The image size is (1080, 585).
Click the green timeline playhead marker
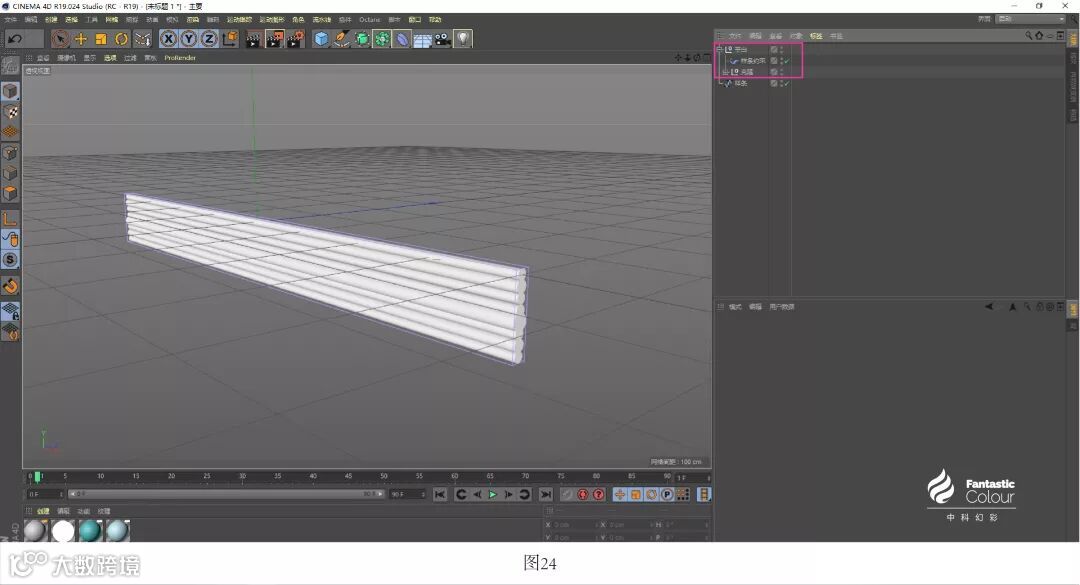click(x=37, y=476)
